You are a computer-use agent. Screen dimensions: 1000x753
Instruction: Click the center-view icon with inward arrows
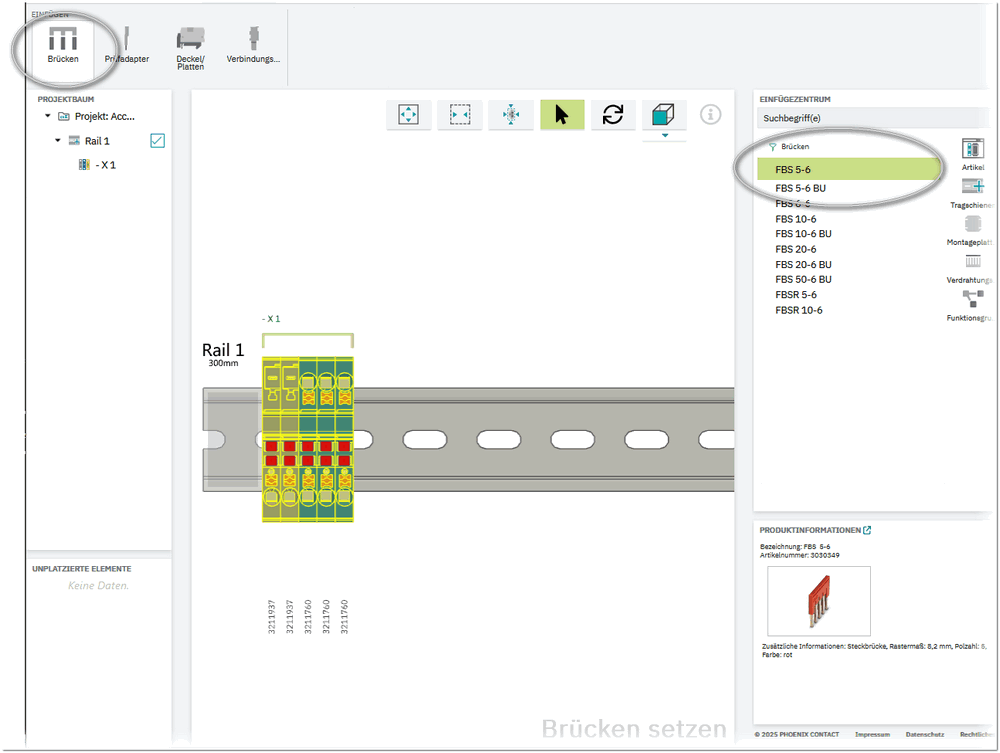click(511, 115)
